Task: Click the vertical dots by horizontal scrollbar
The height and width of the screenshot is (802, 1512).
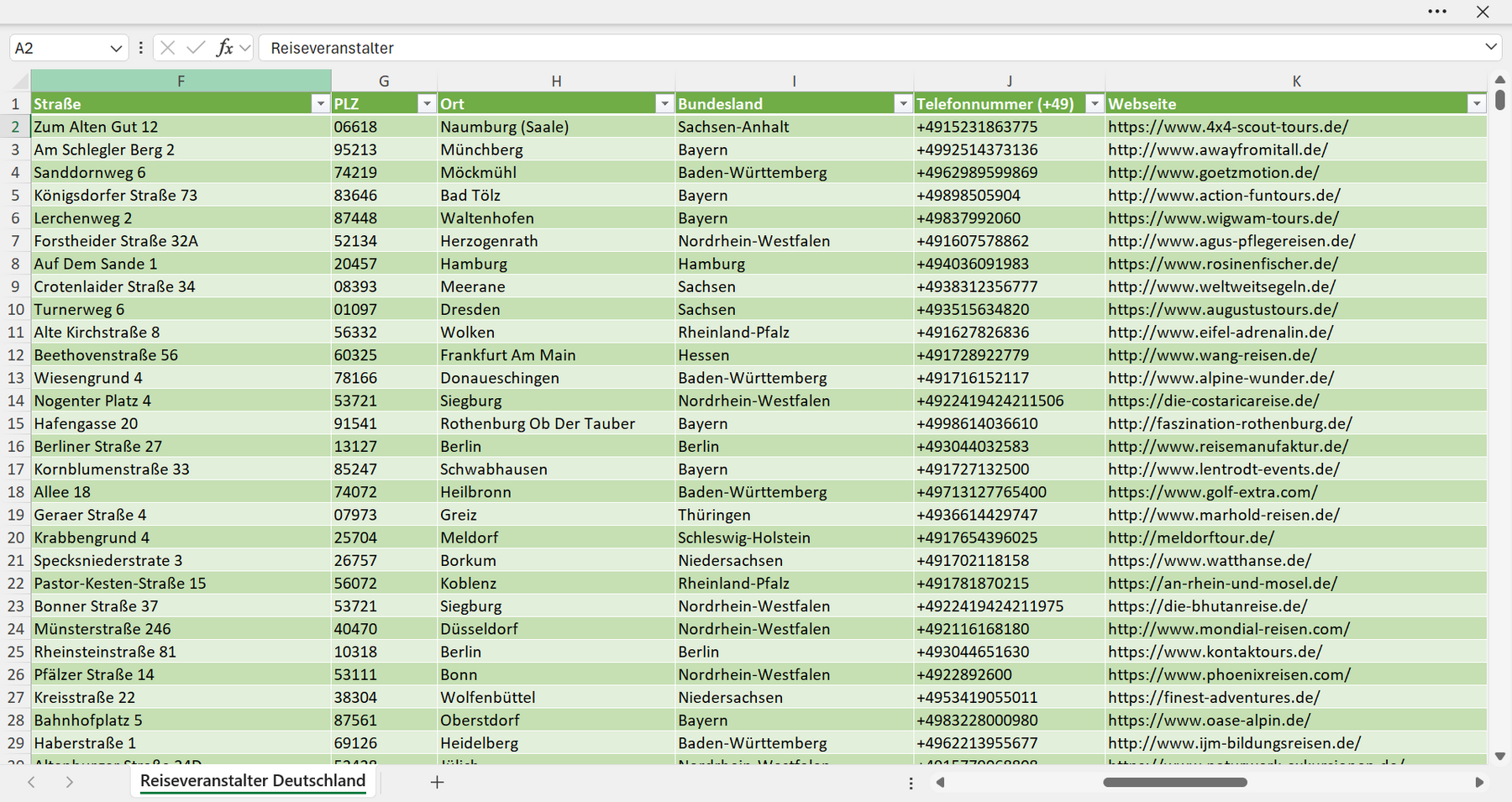Action: pyautogui.click(x=911, y=783)
